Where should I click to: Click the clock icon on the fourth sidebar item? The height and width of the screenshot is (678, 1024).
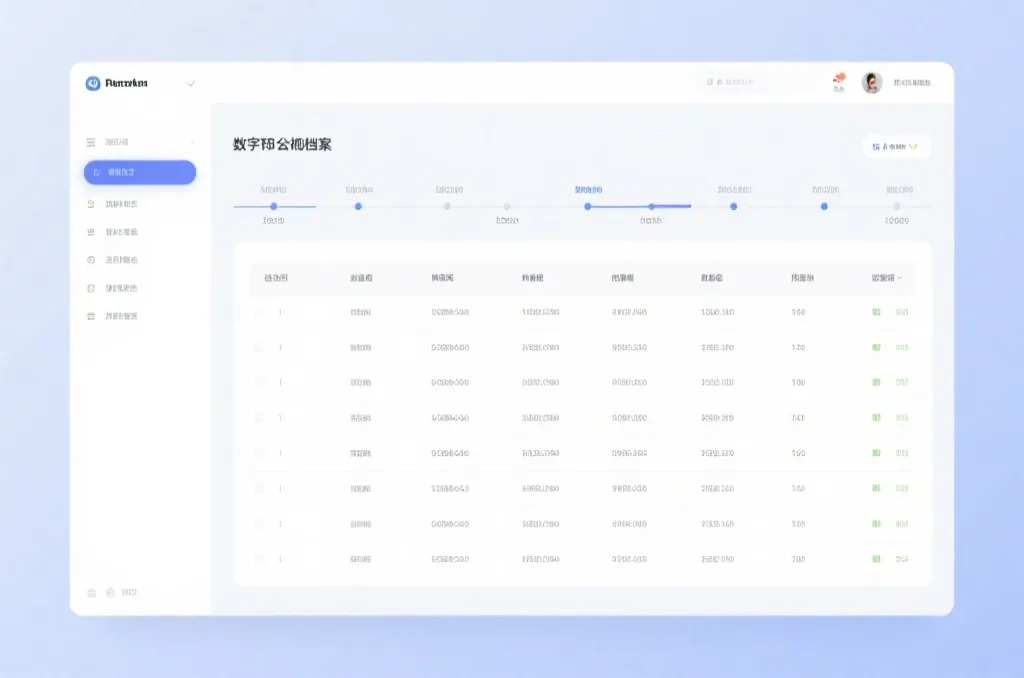[91, 260]
